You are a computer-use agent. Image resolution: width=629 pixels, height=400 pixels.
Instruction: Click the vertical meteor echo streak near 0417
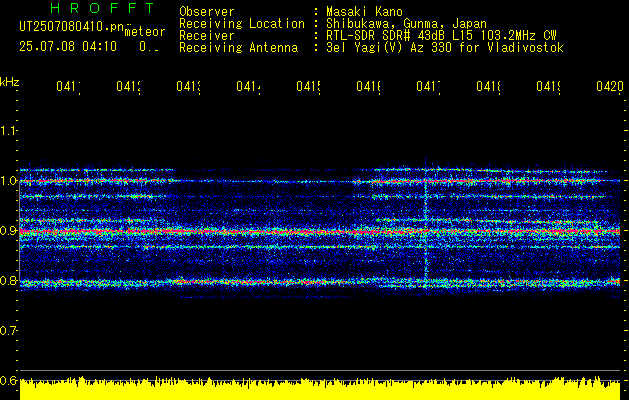click(426, 225)
